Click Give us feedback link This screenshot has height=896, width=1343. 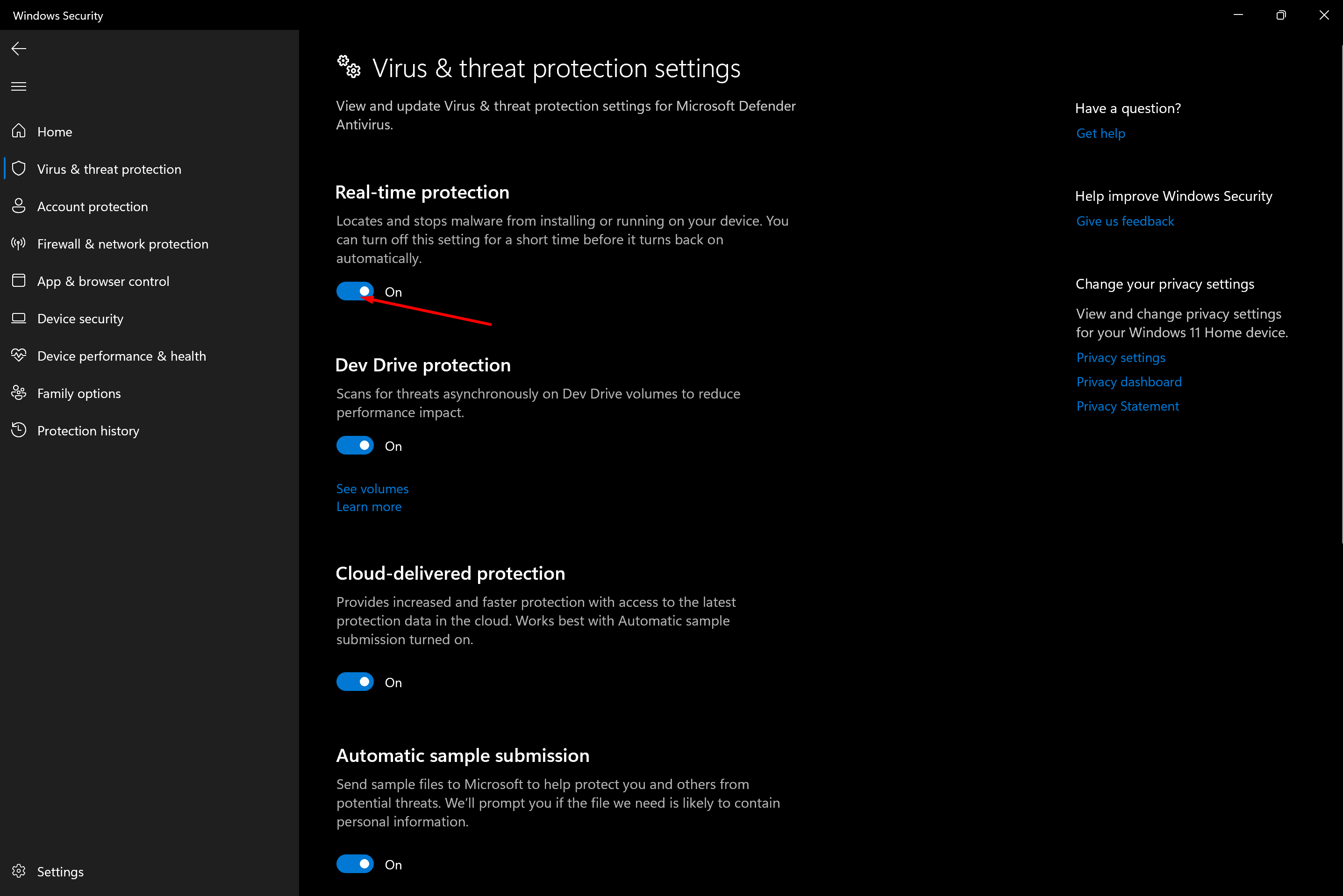1125,221
